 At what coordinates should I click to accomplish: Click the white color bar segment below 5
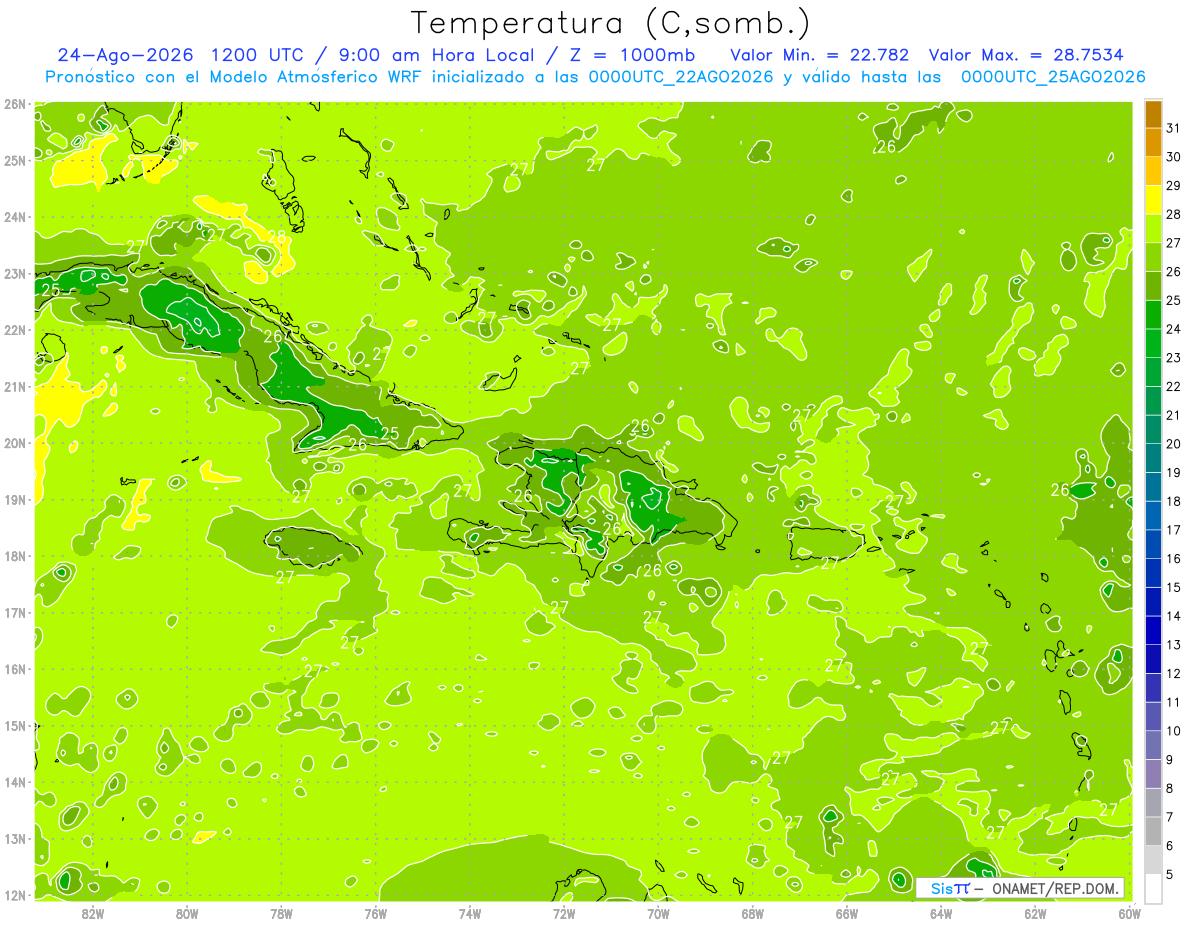coord(1153,888)
